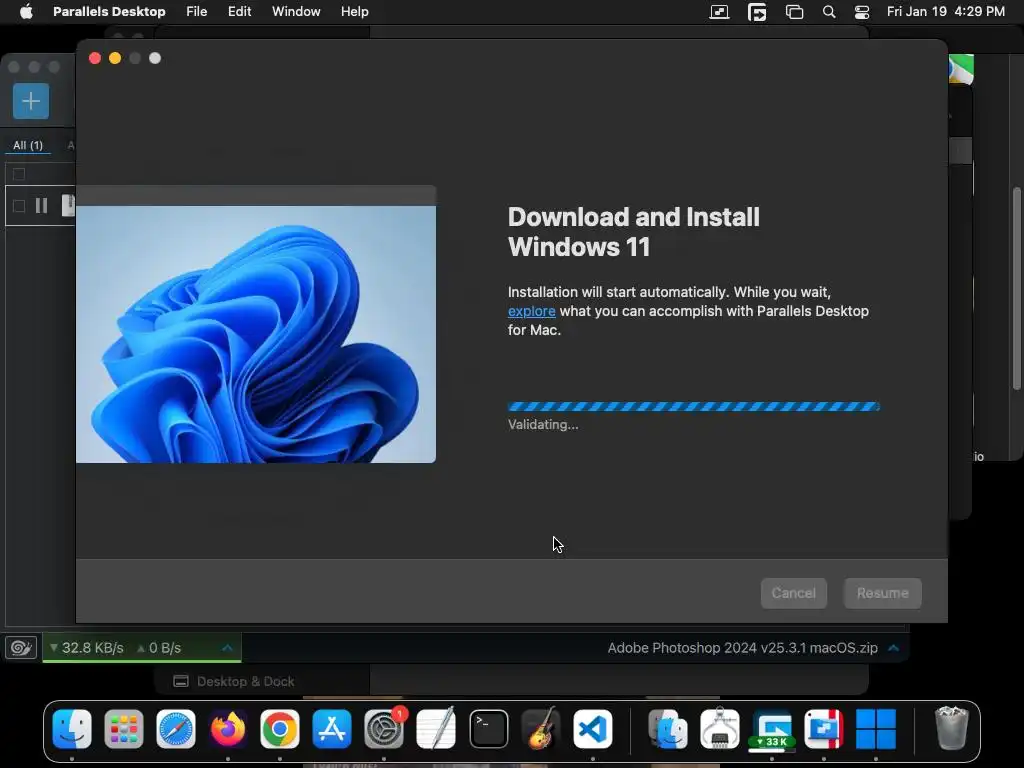Open the Edit menu

(x=239, y=12)
